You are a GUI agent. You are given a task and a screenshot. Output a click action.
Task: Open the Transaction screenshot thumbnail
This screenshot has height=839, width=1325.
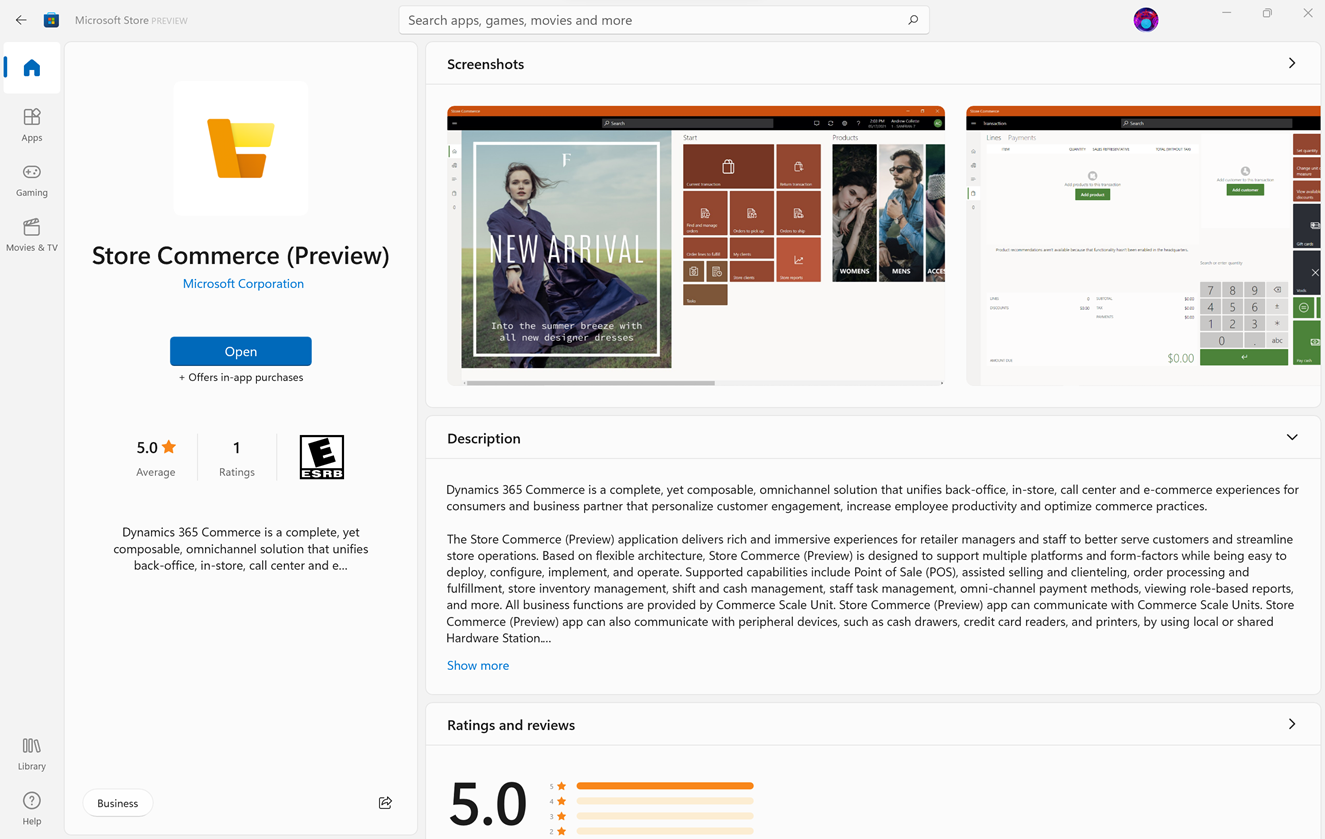coord(1143,245)
